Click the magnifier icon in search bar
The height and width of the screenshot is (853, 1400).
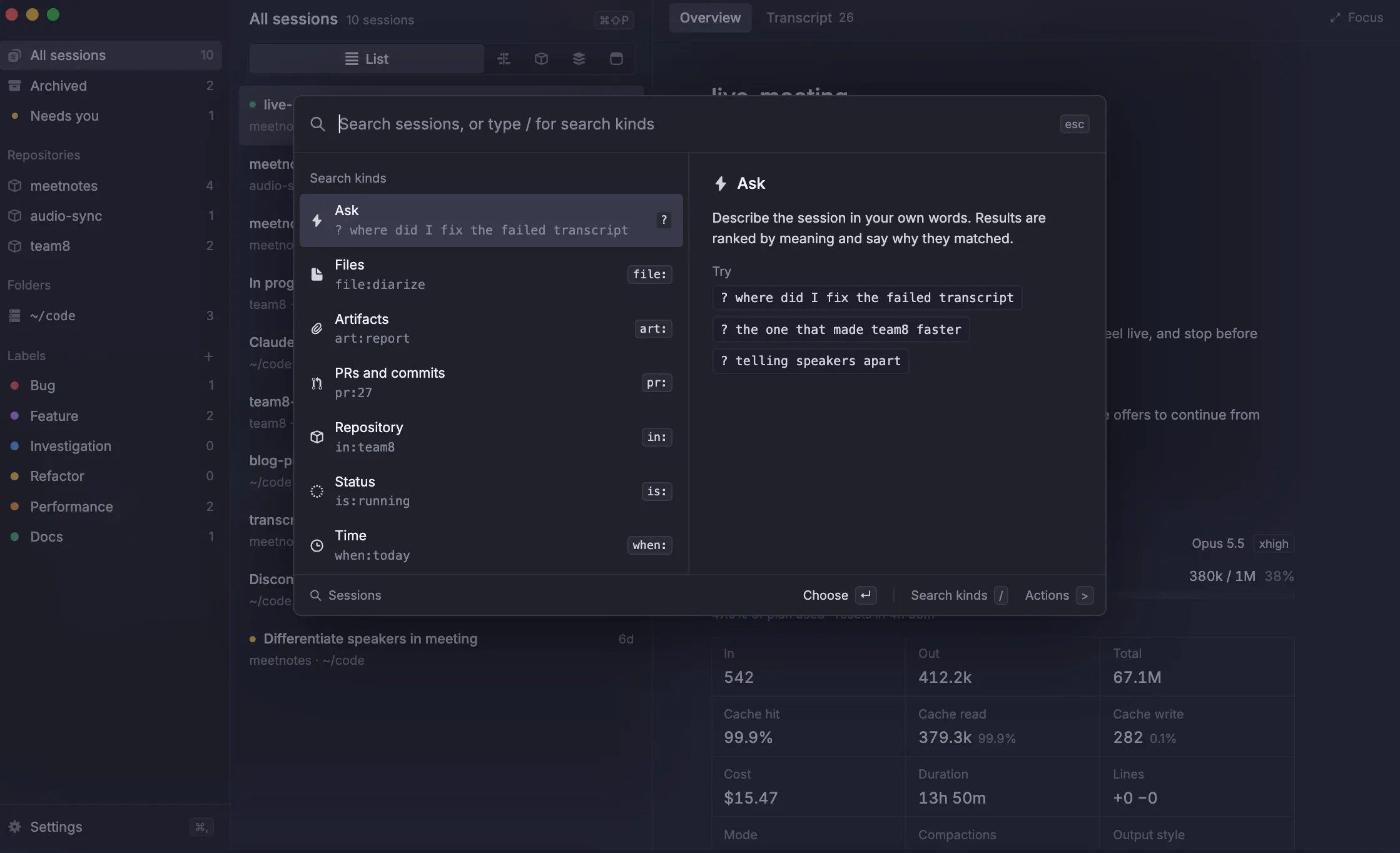point(318,124)
